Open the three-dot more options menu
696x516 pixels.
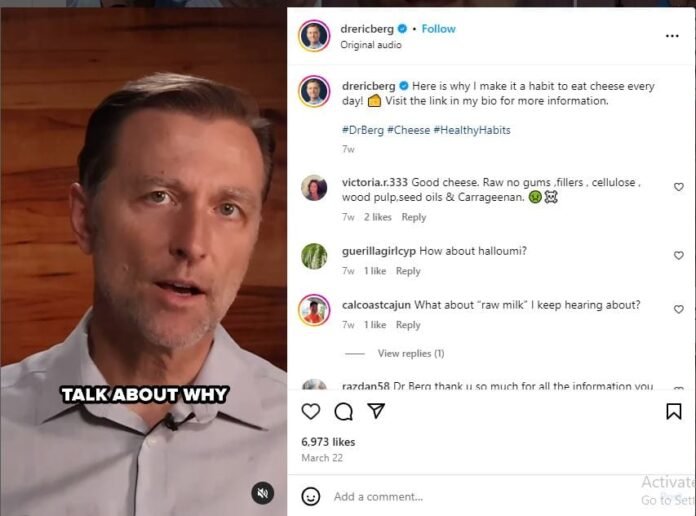(672, 36)
